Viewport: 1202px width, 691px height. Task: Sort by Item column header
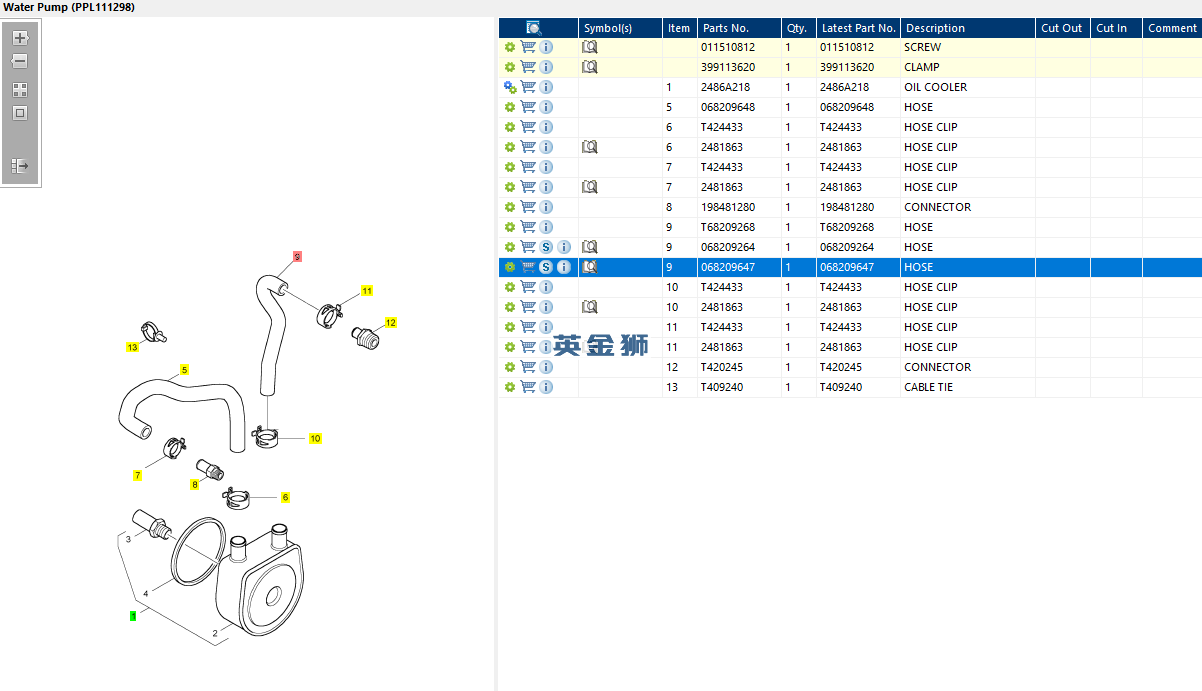[680, 28]
